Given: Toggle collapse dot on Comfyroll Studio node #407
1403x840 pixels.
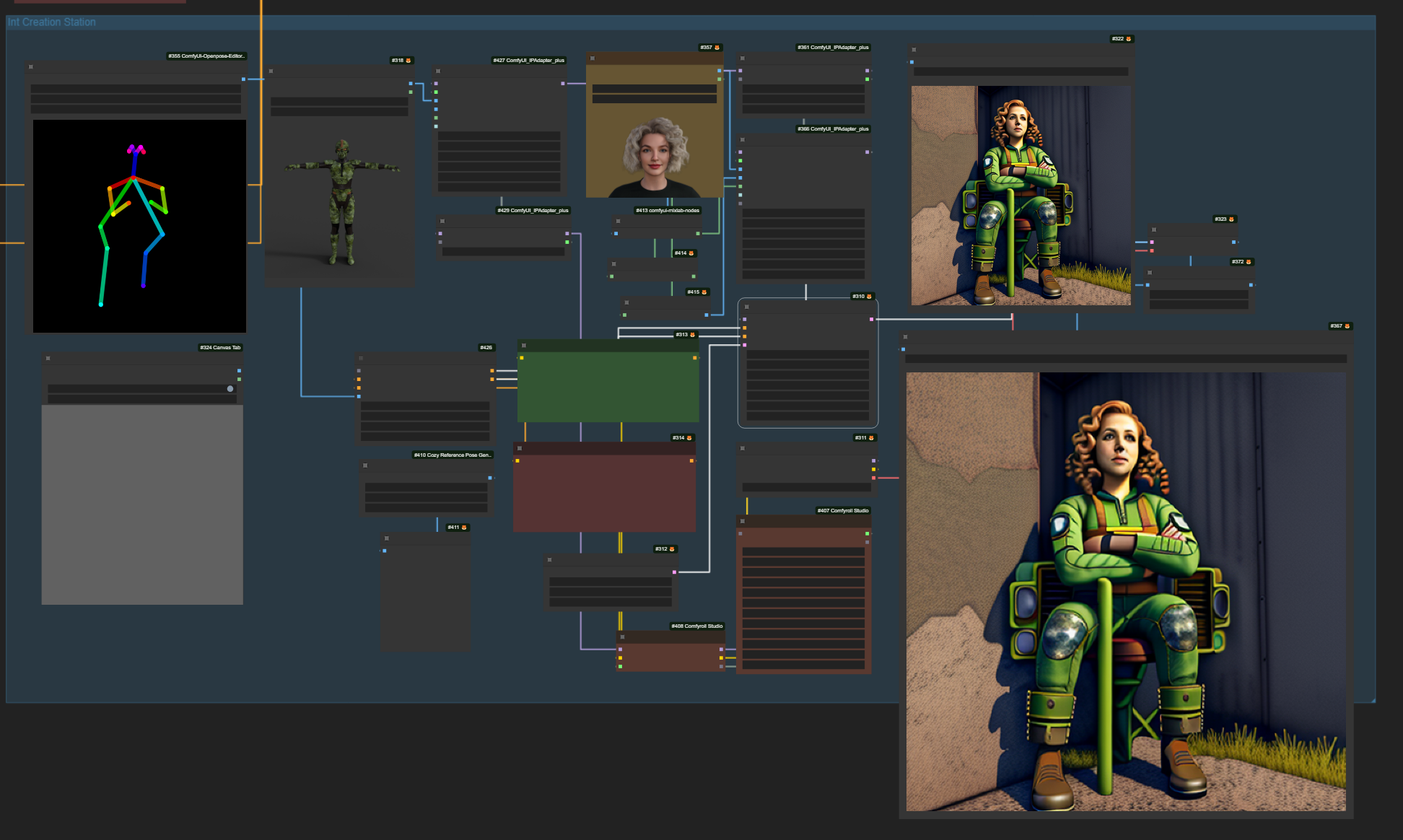Looking at the screenshot, I should coord(743,521).
